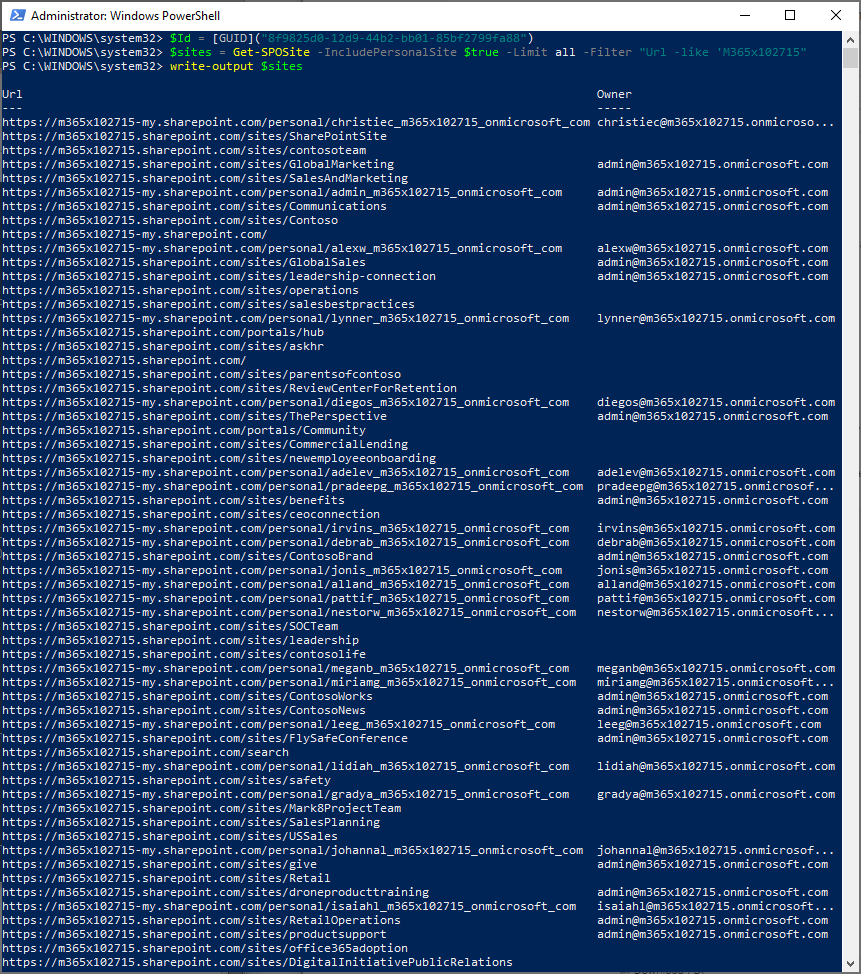Click owner lynner@m365x102715.onmicrosoft.com
The height and width of the screenshot is (974, 861).
[x=716, y=318]
